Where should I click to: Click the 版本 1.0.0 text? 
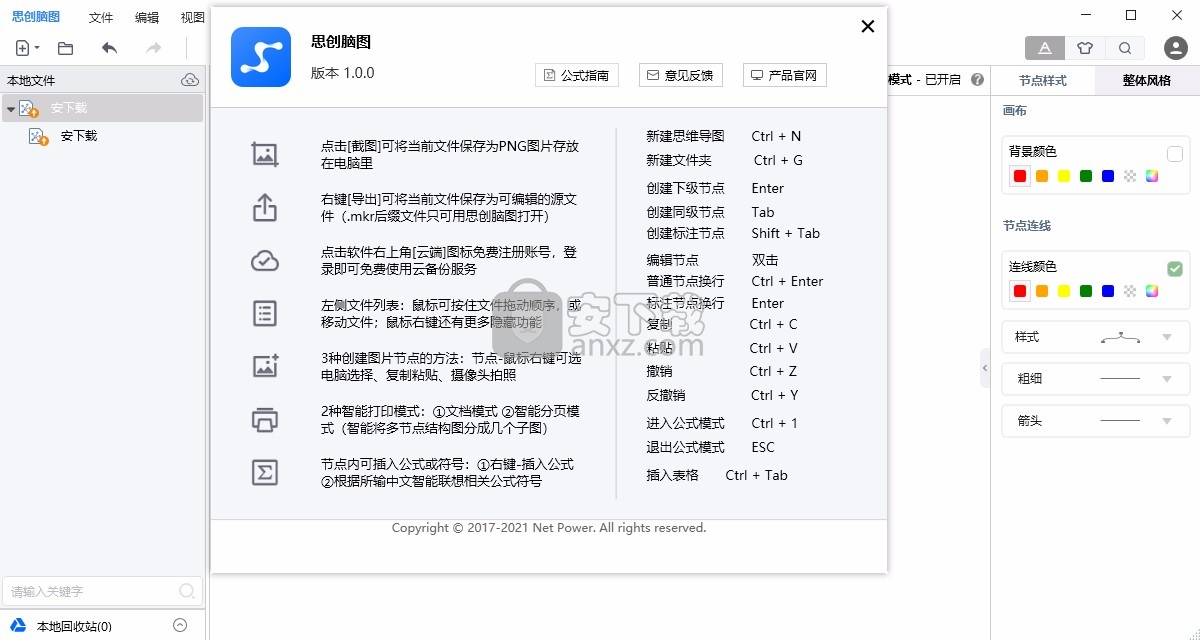click(342, 73)
